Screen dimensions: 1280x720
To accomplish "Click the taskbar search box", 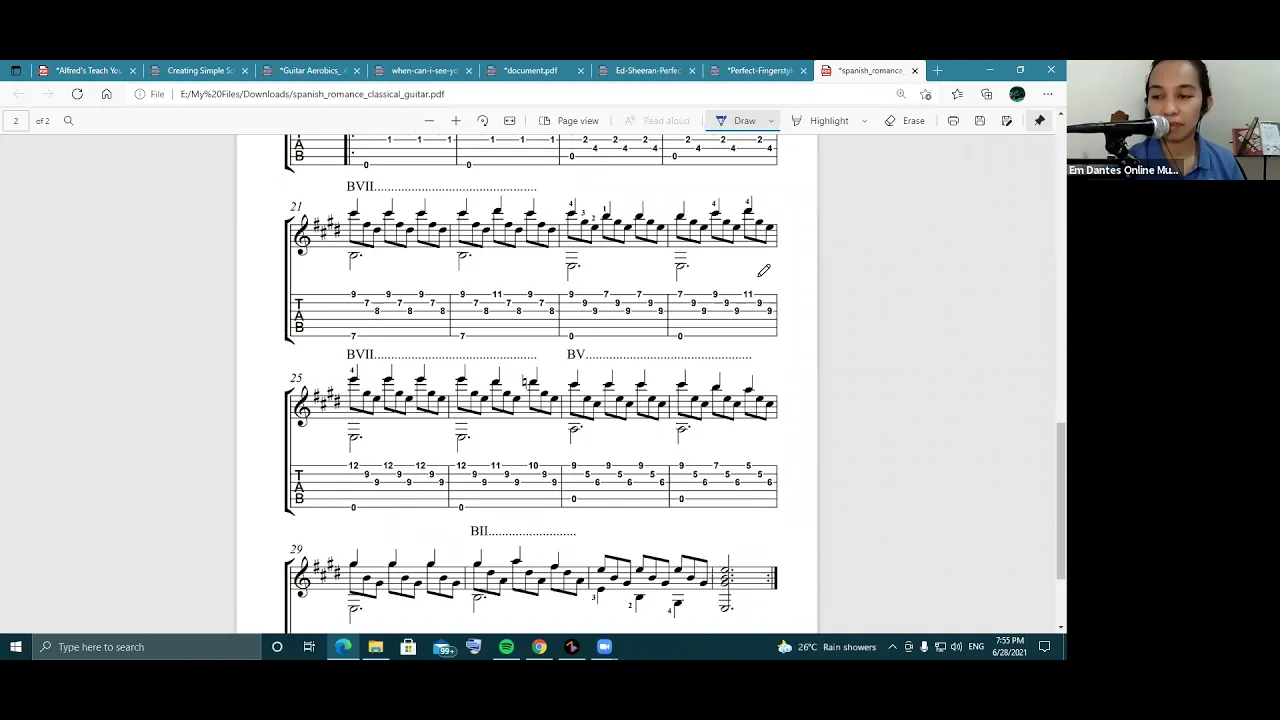I will 147,647.
